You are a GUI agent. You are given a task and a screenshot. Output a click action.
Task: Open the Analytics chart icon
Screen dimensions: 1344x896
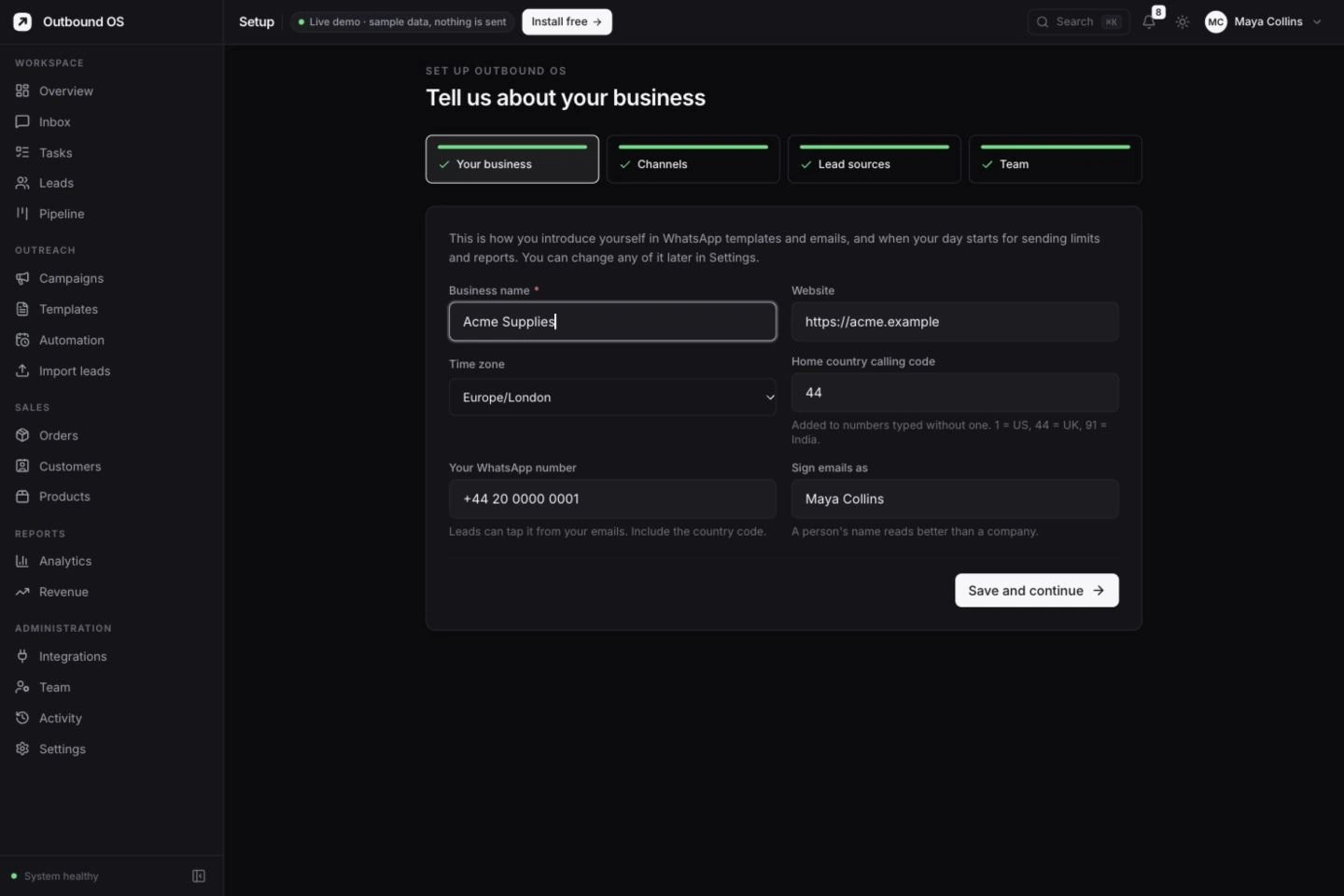22,561
